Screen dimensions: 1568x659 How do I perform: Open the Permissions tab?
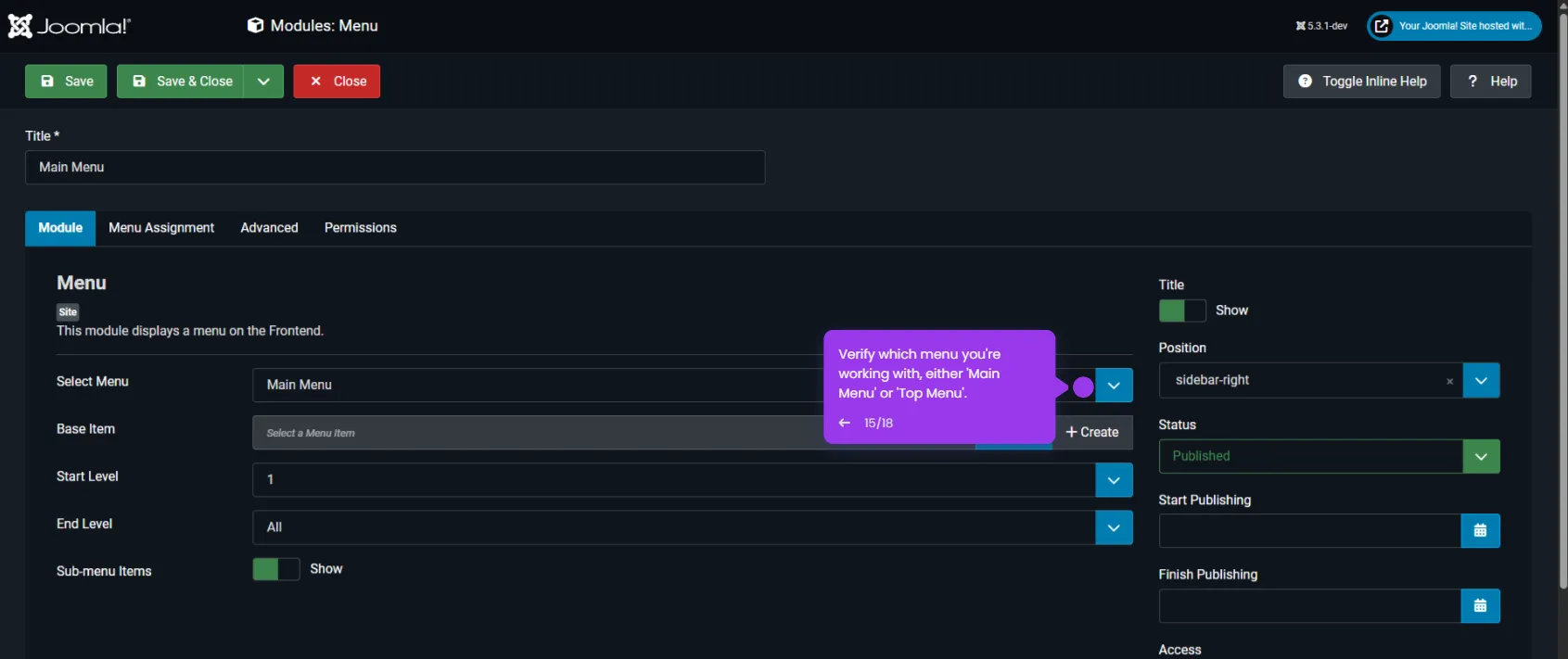tap(361, 228)
